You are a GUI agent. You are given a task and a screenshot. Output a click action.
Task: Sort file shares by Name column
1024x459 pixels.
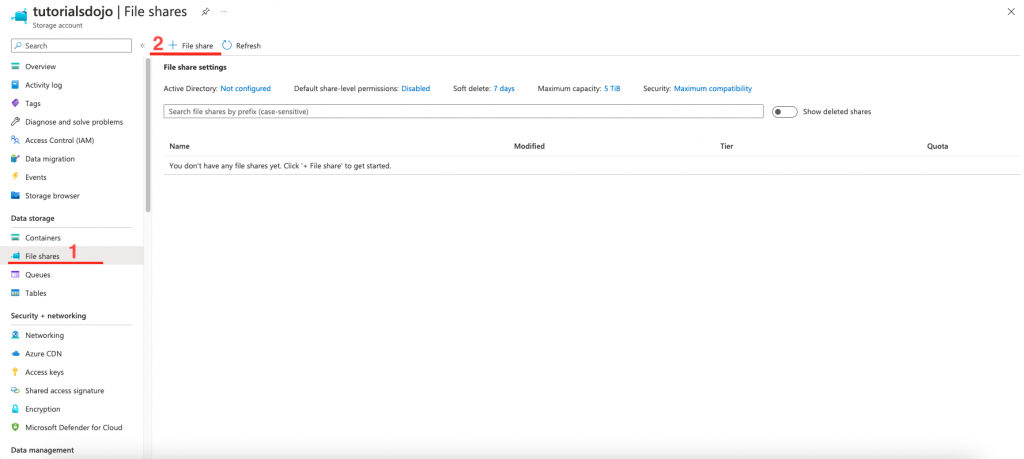coord(180,146)
